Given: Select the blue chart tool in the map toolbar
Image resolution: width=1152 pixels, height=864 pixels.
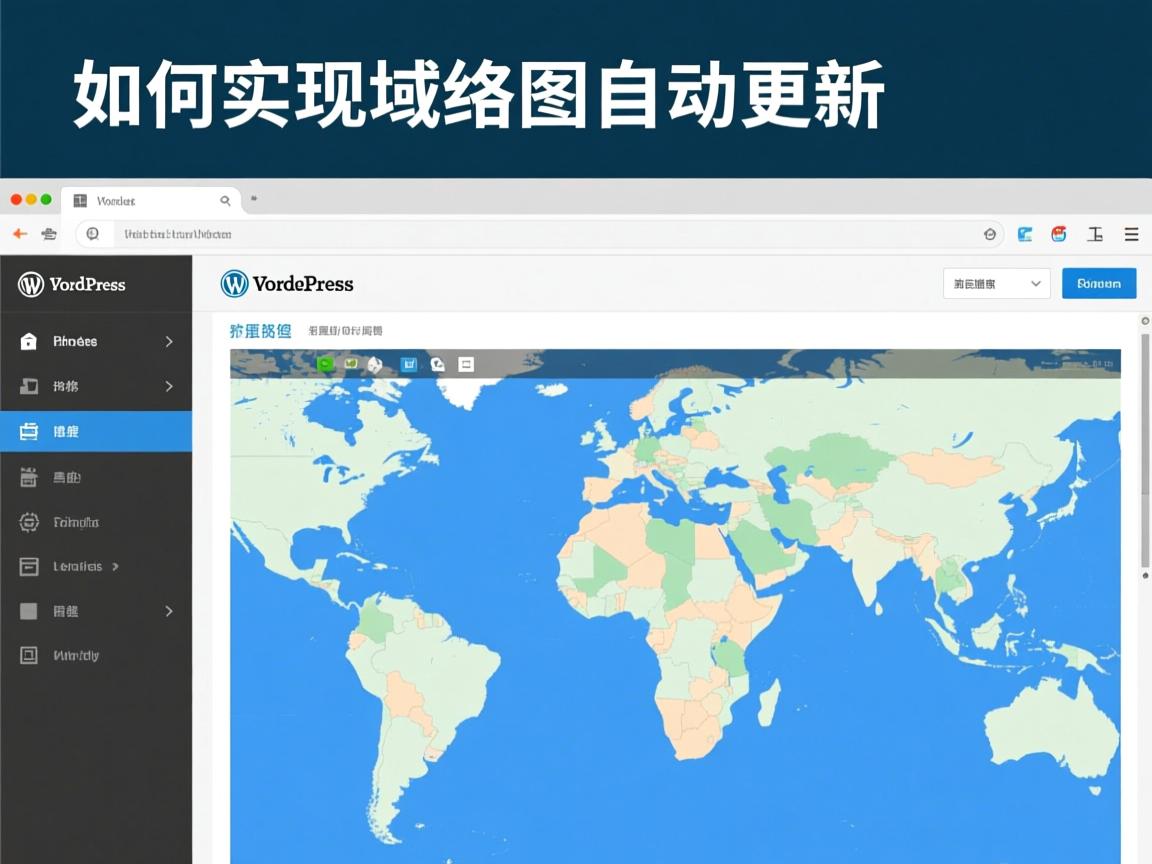Looking at the screenshot, I should click(408, 364).
